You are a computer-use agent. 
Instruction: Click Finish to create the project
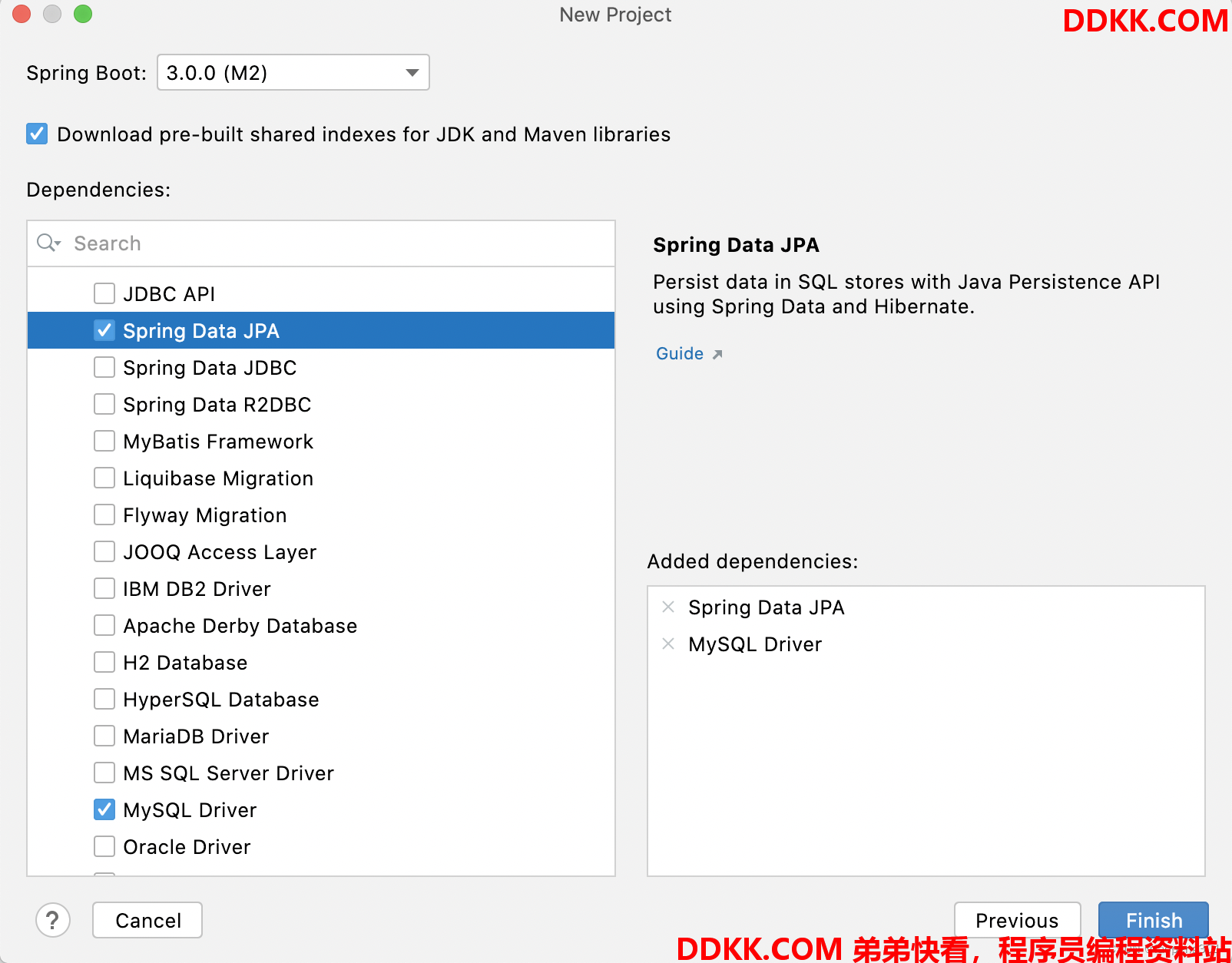[x=1154, y=920]
